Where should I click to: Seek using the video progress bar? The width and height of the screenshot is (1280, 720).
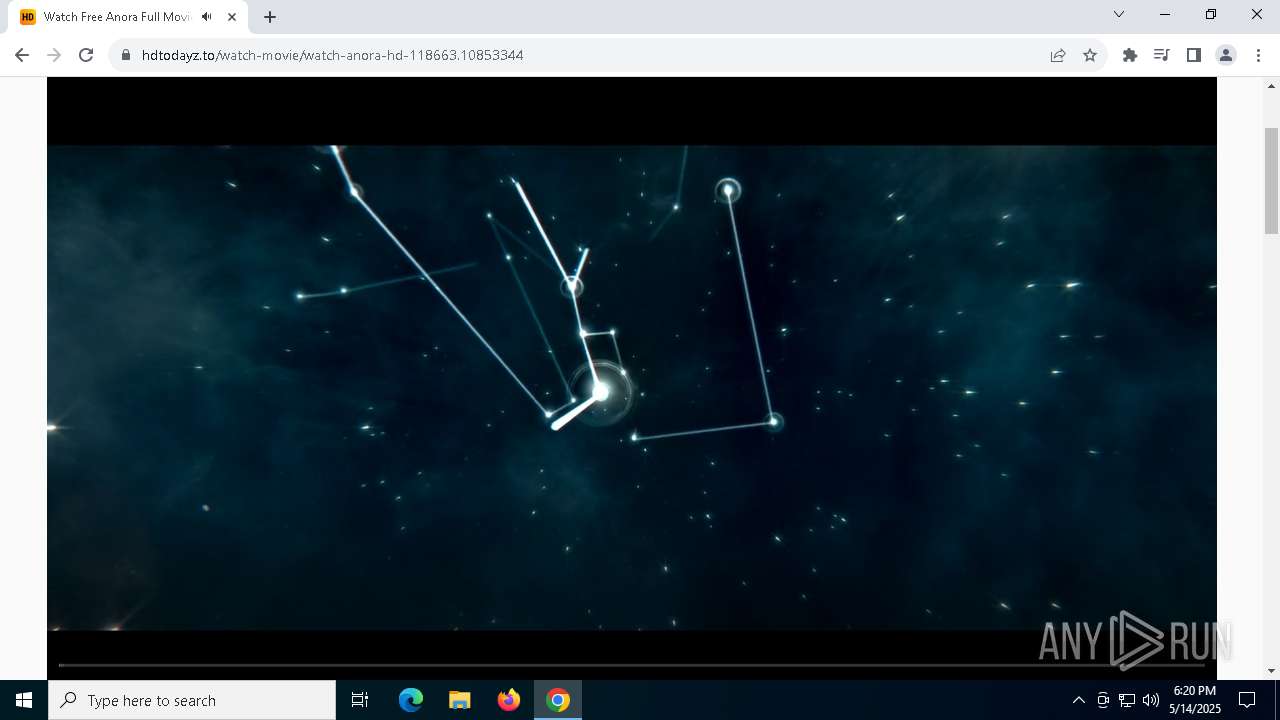632,665
